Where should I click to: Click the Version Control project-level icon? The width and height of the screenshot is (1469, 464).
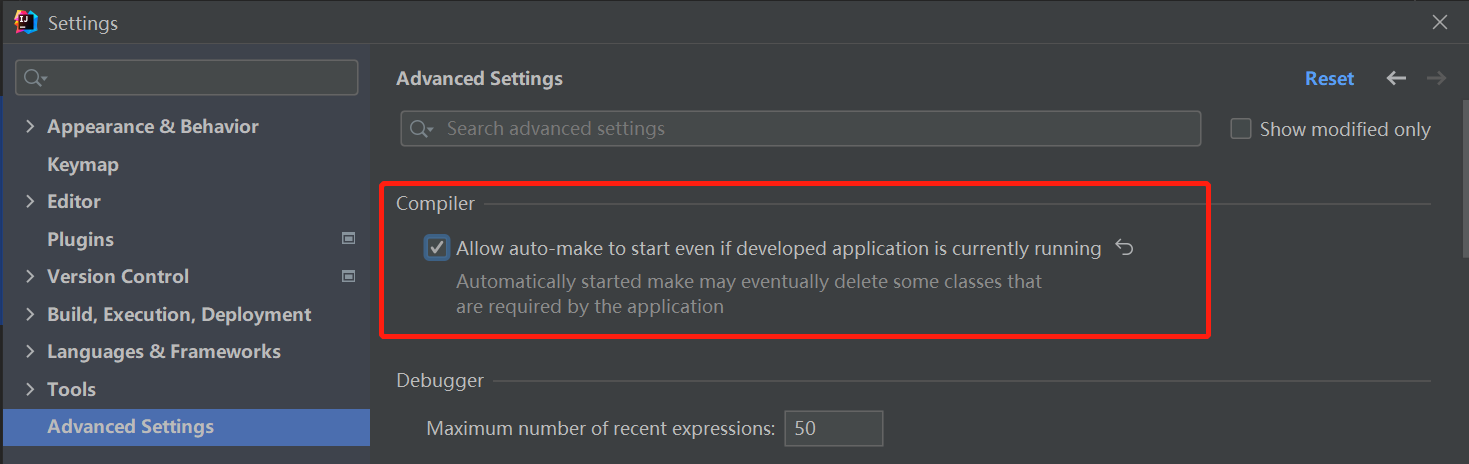348,276
